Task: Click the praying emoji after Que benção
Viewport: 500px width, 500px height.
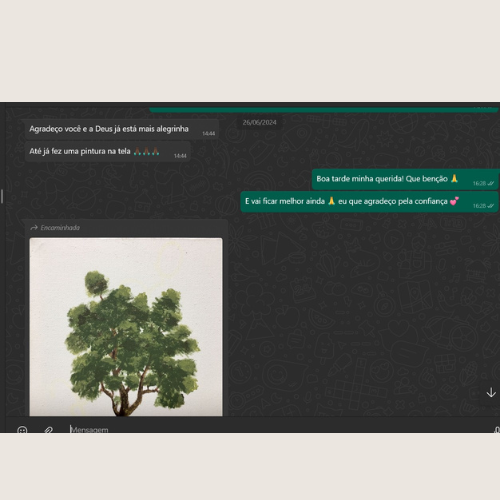Action: tap(454, 179)
